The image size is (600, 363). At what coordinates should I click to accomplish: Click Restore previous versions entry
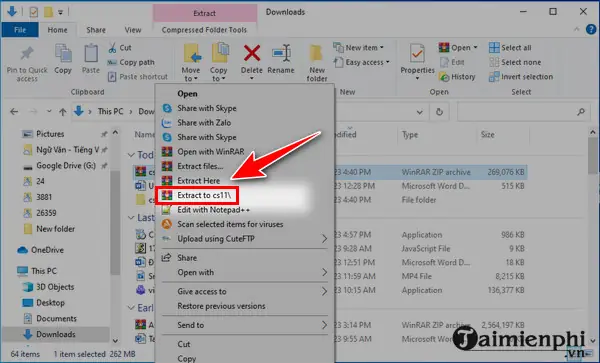(245, 306)
